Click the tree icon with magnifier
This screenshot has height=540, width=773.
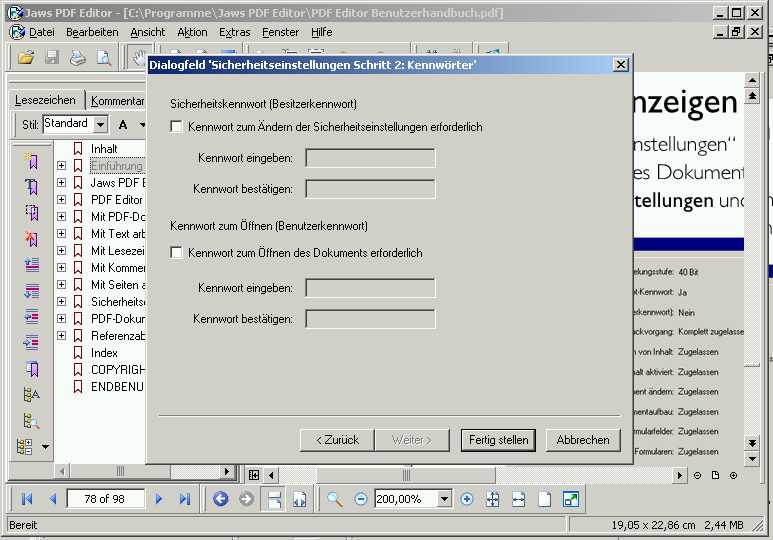(x=32, y=420)
